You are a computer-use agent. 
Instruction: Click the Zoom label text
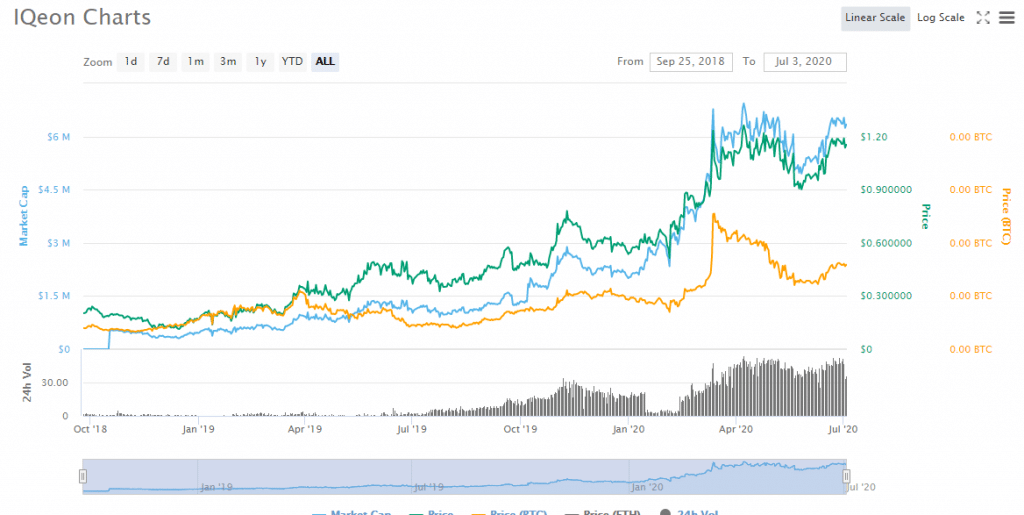pos(98,62)
